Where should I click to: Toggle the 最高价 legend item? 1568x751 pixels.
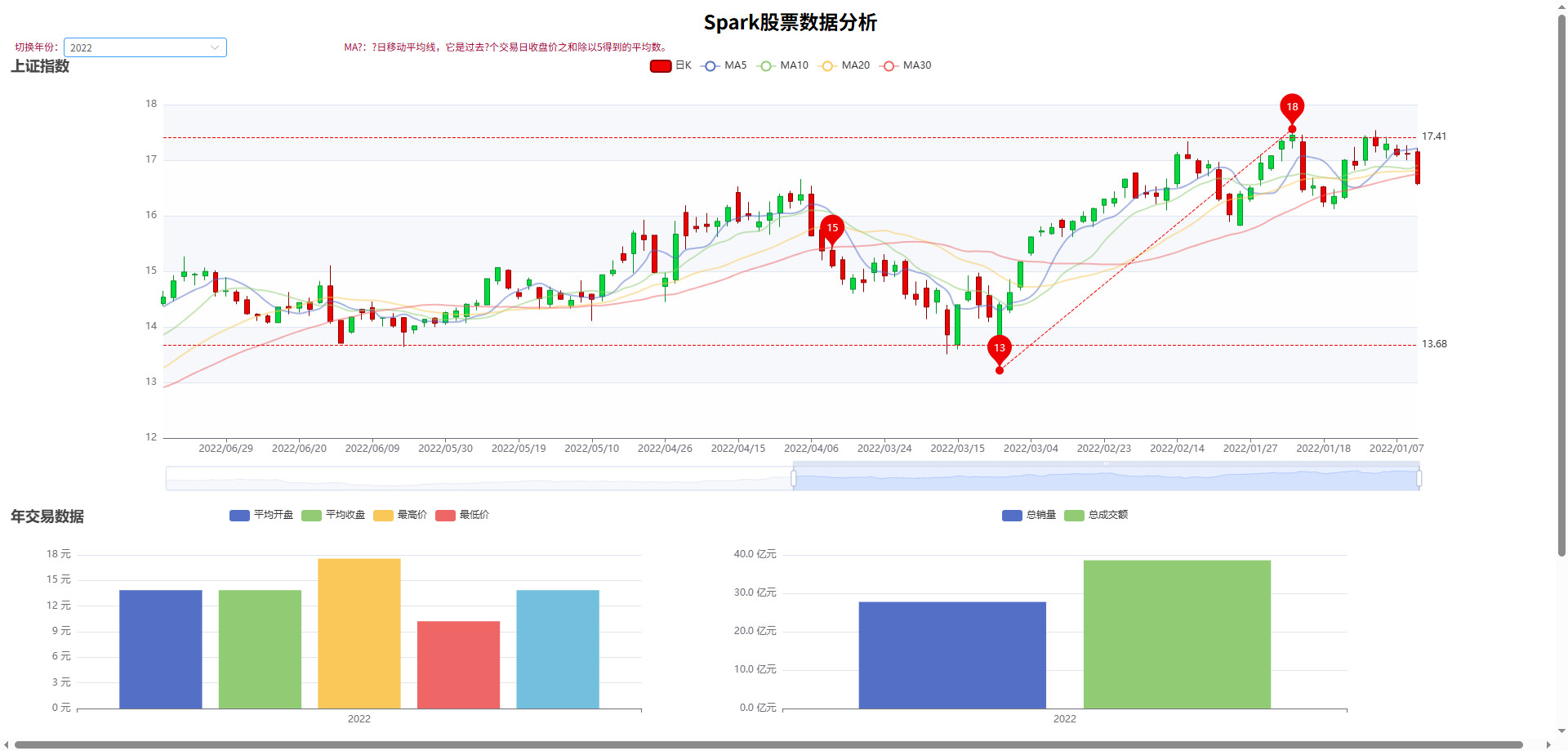coord(400,515)
